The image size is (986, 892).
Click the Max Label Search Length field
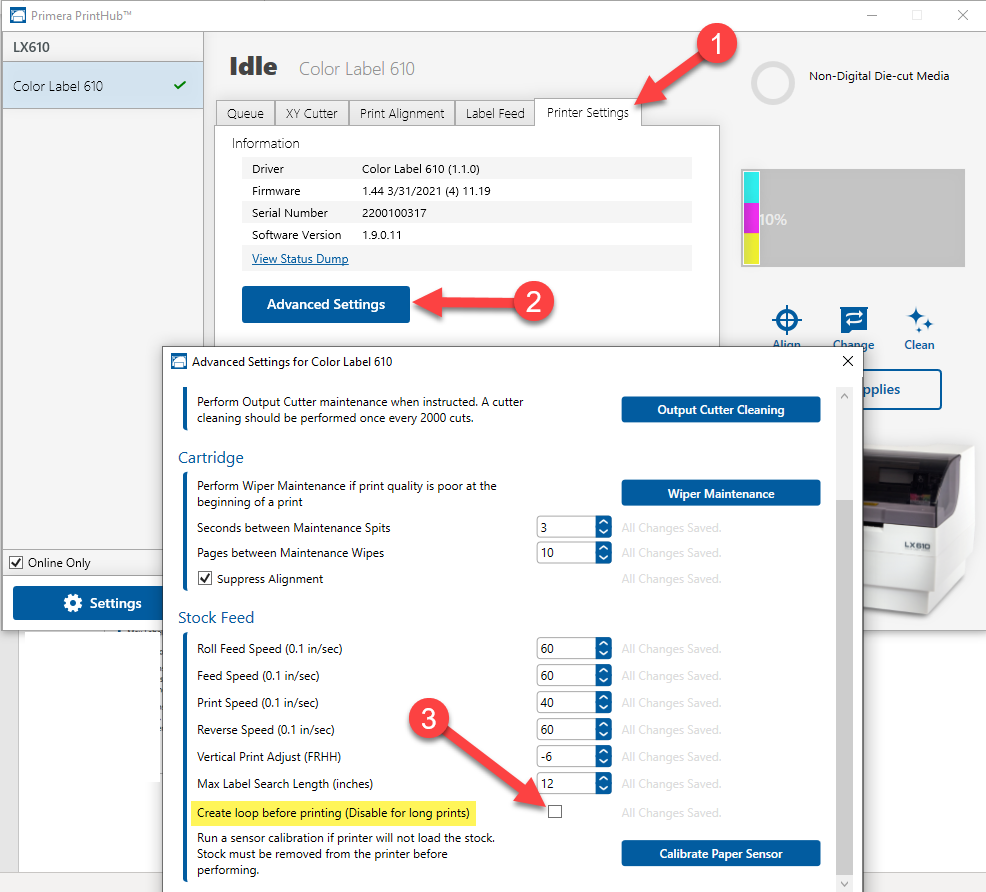[566, 784]
